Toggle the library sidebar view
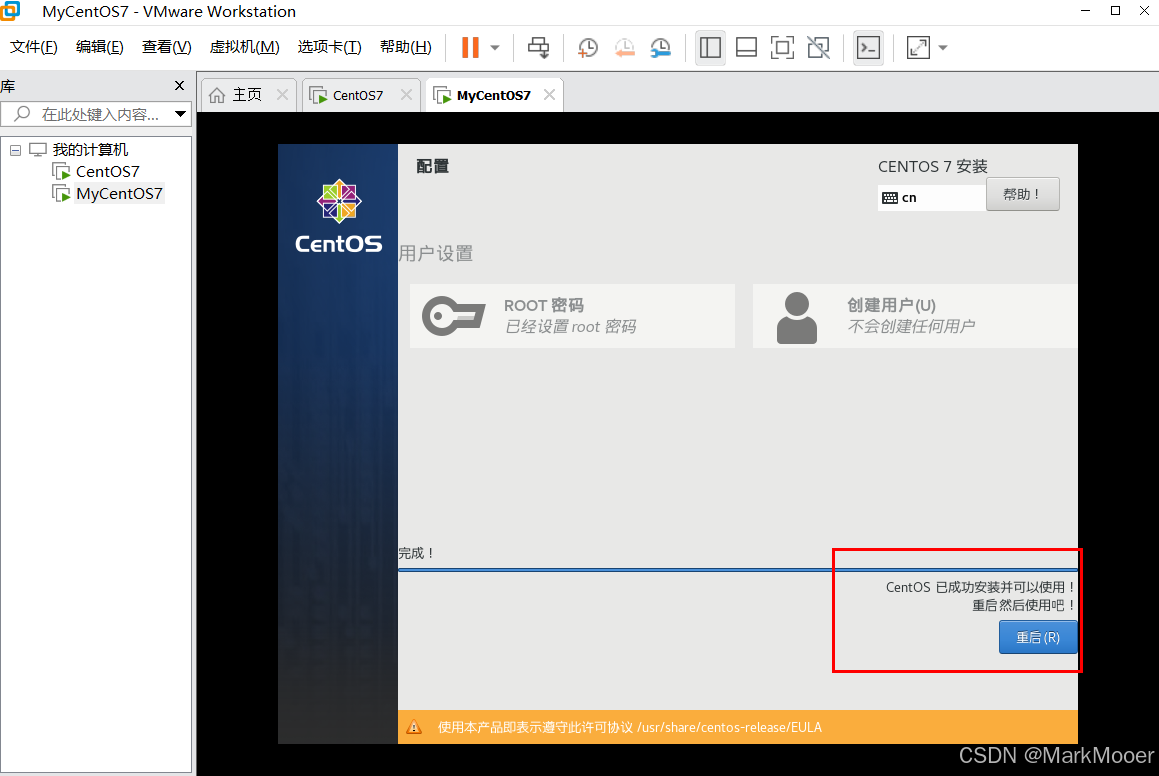Viewport: 1159px width, 776px height. [710, 47]
